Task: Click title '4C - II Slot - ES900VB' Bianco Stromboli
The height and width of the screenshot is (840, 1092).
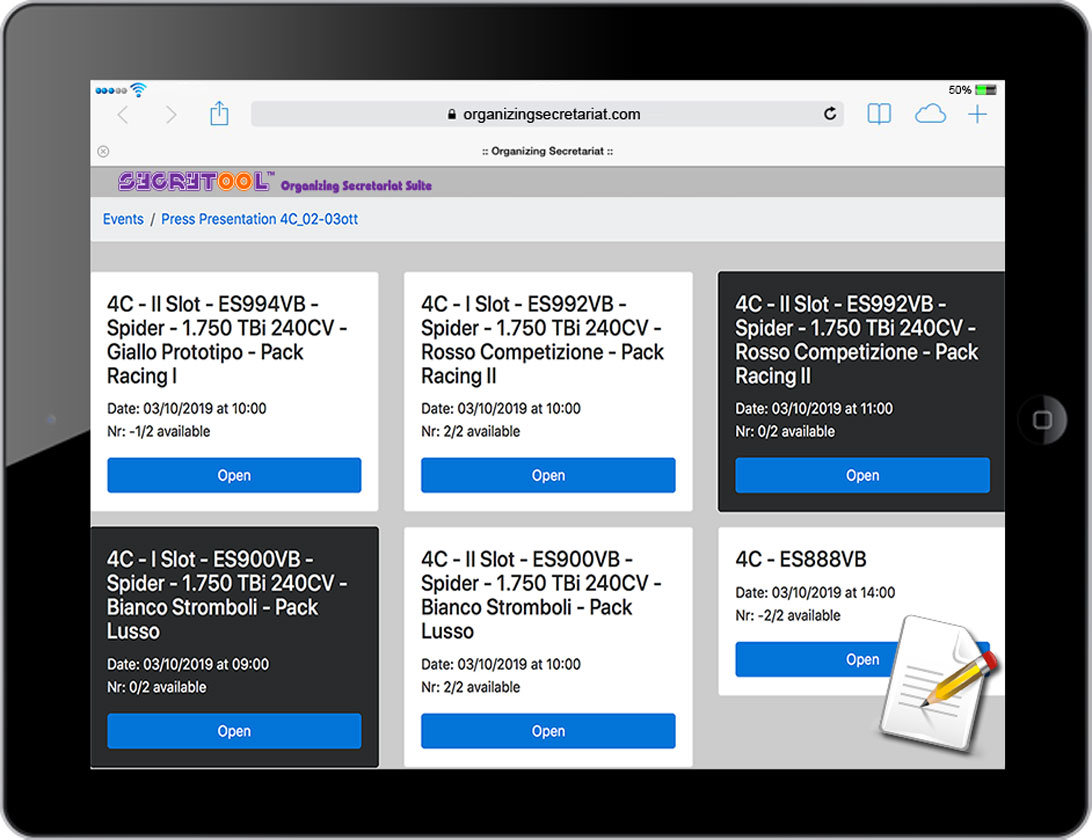Action: tap(541, 596)
